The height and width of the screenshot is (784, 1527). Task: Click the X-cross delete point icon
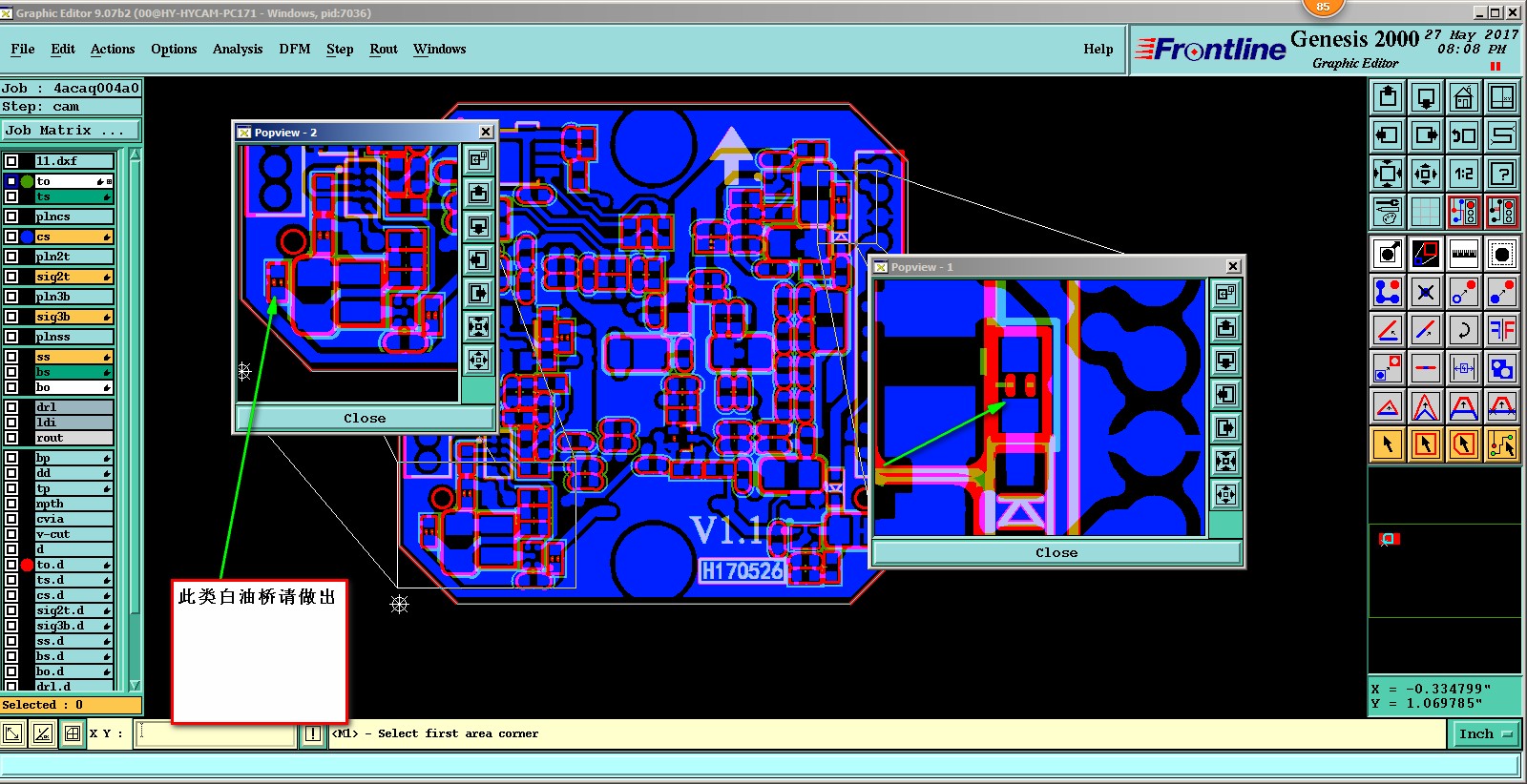[x=1426, y=292]
